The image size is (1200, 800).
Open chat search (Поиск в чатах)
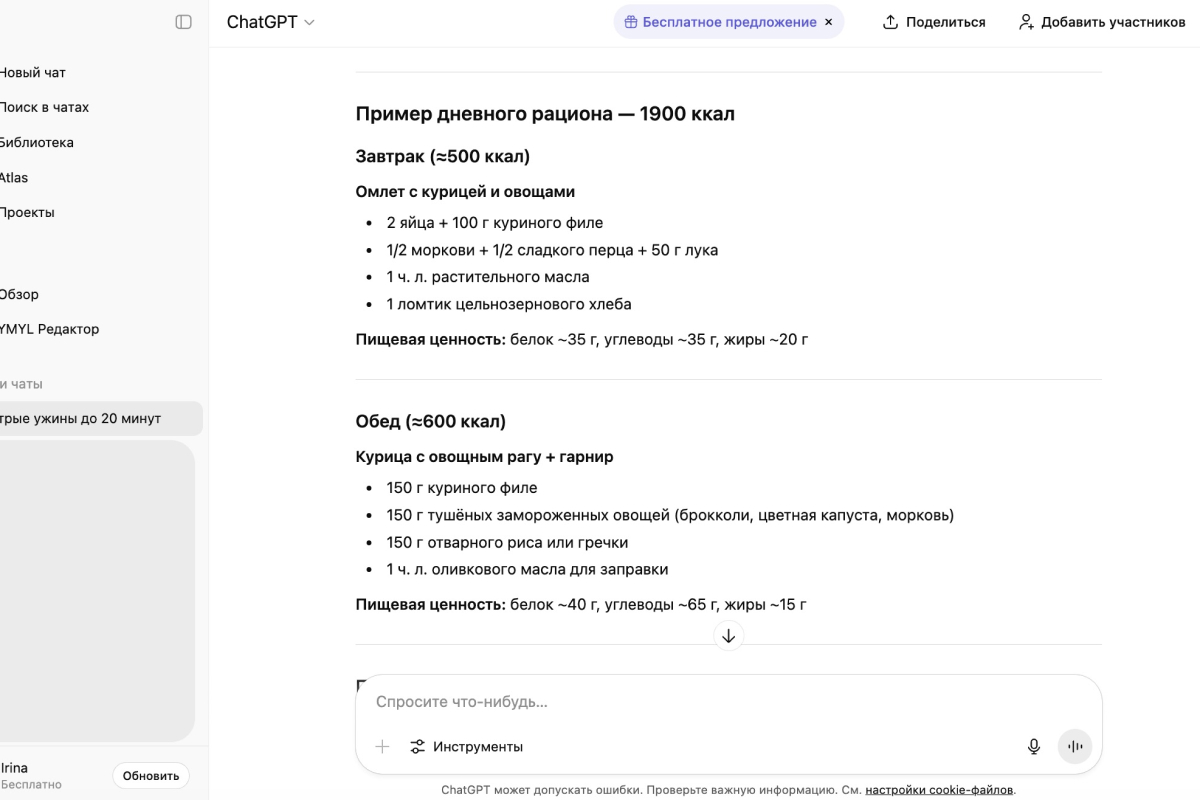44,106
